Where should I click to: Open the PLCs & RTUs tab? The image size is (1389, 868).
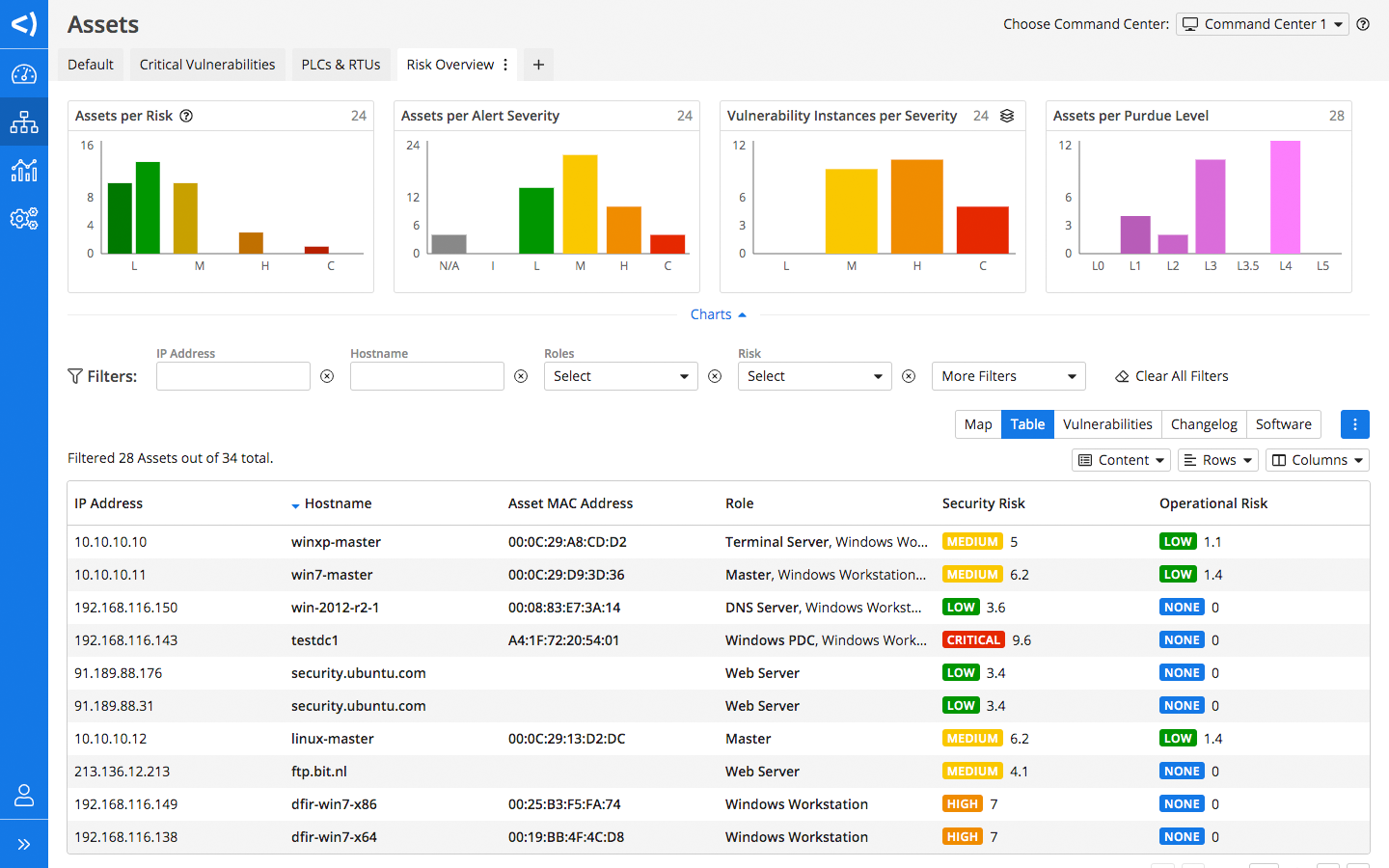340,65
